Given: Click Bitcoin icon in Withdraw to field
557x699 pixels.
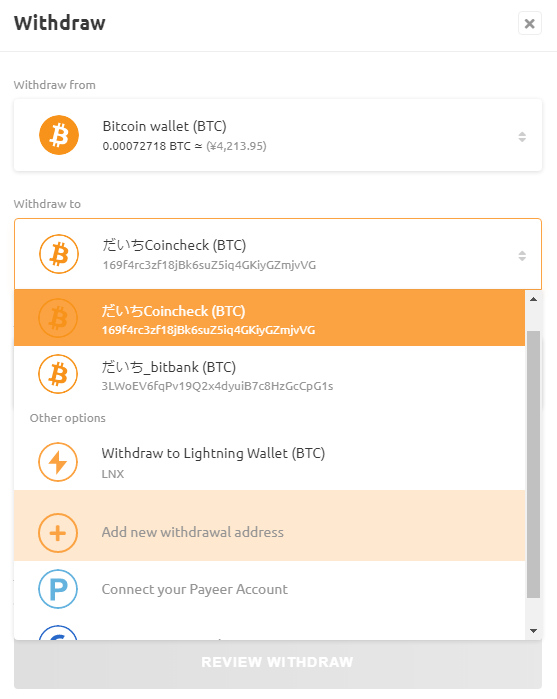Looking at the screenshot, I should pyautogui.click(x=59, y=254).
